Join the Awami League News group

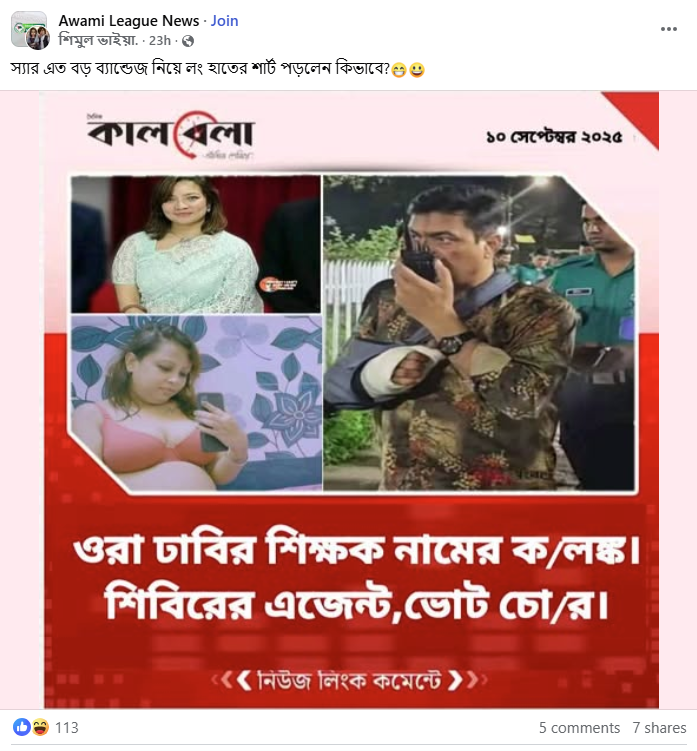[x=224, y=21]
